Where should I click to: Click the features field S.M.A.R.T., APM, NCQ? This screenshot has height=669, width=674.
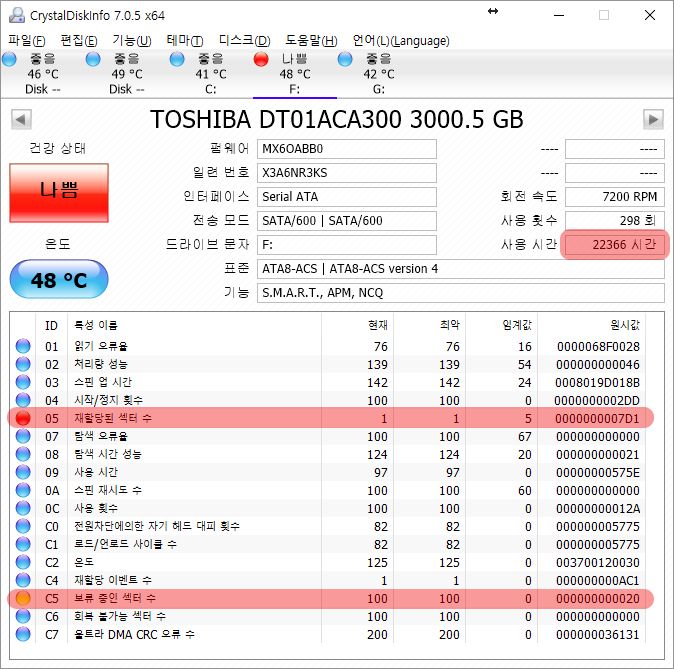click(461, 293)
